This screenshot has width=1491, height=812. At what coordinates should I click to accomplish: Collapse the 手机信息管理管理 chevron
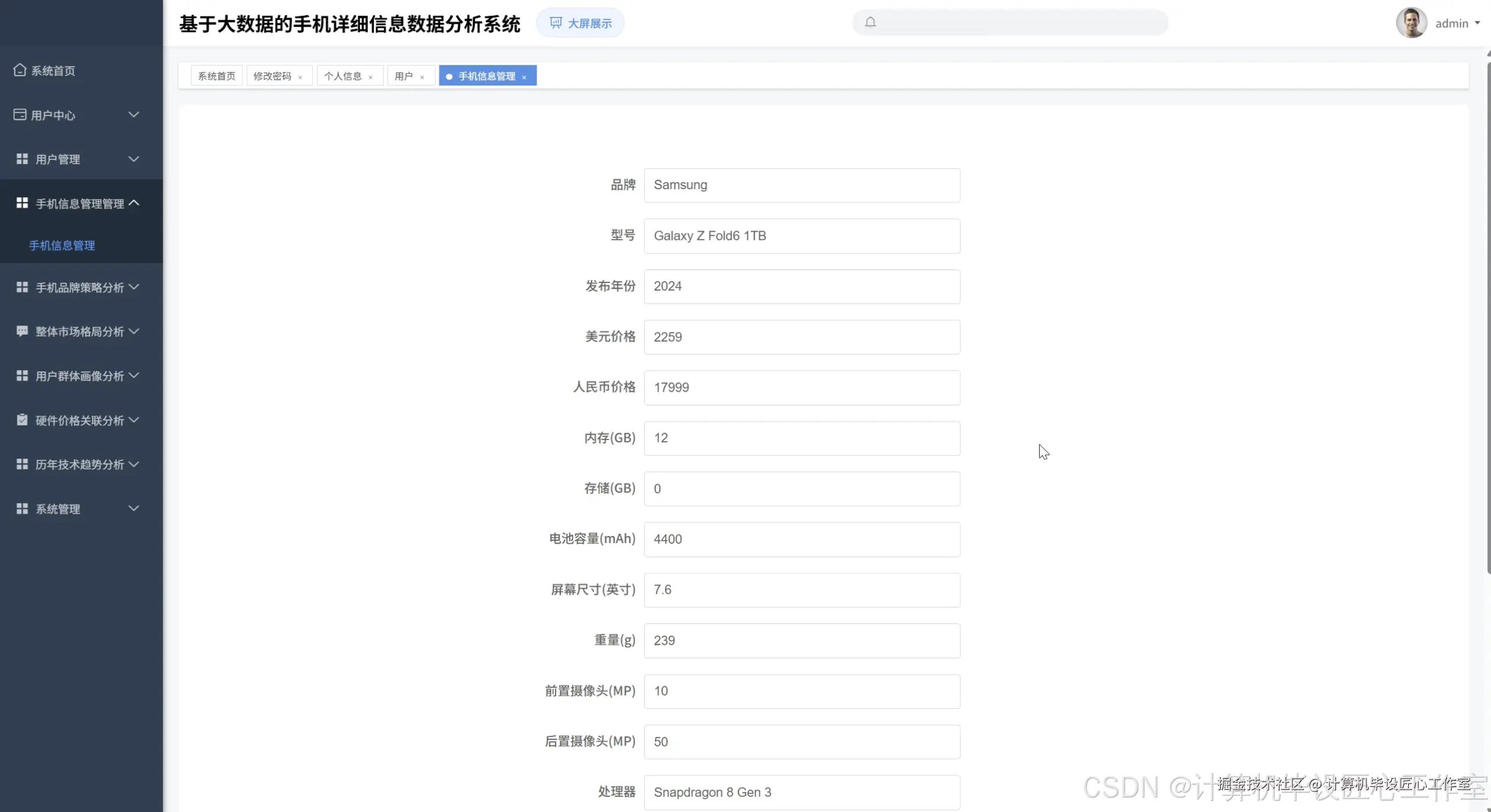(x=134, y=203)
